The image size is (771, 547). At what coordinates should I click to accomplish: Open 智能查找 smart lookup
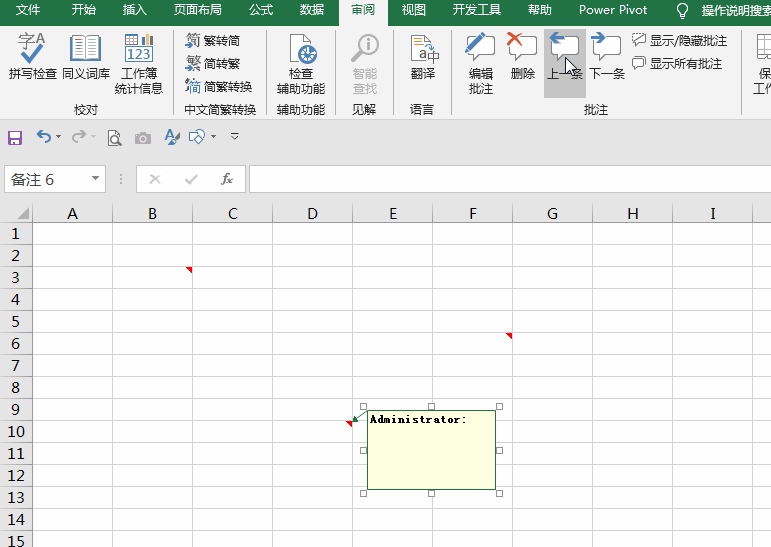[x=364, y=63]
